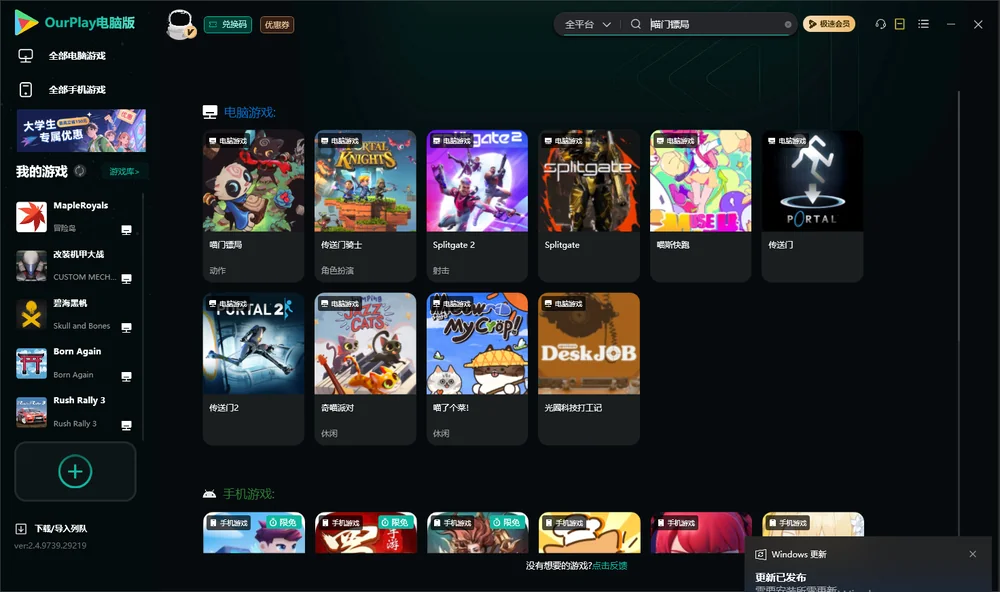Open the 传送门骑士 Portal Knights card
This screenshot has height=592, width=1000.
[x=365, y=206]
